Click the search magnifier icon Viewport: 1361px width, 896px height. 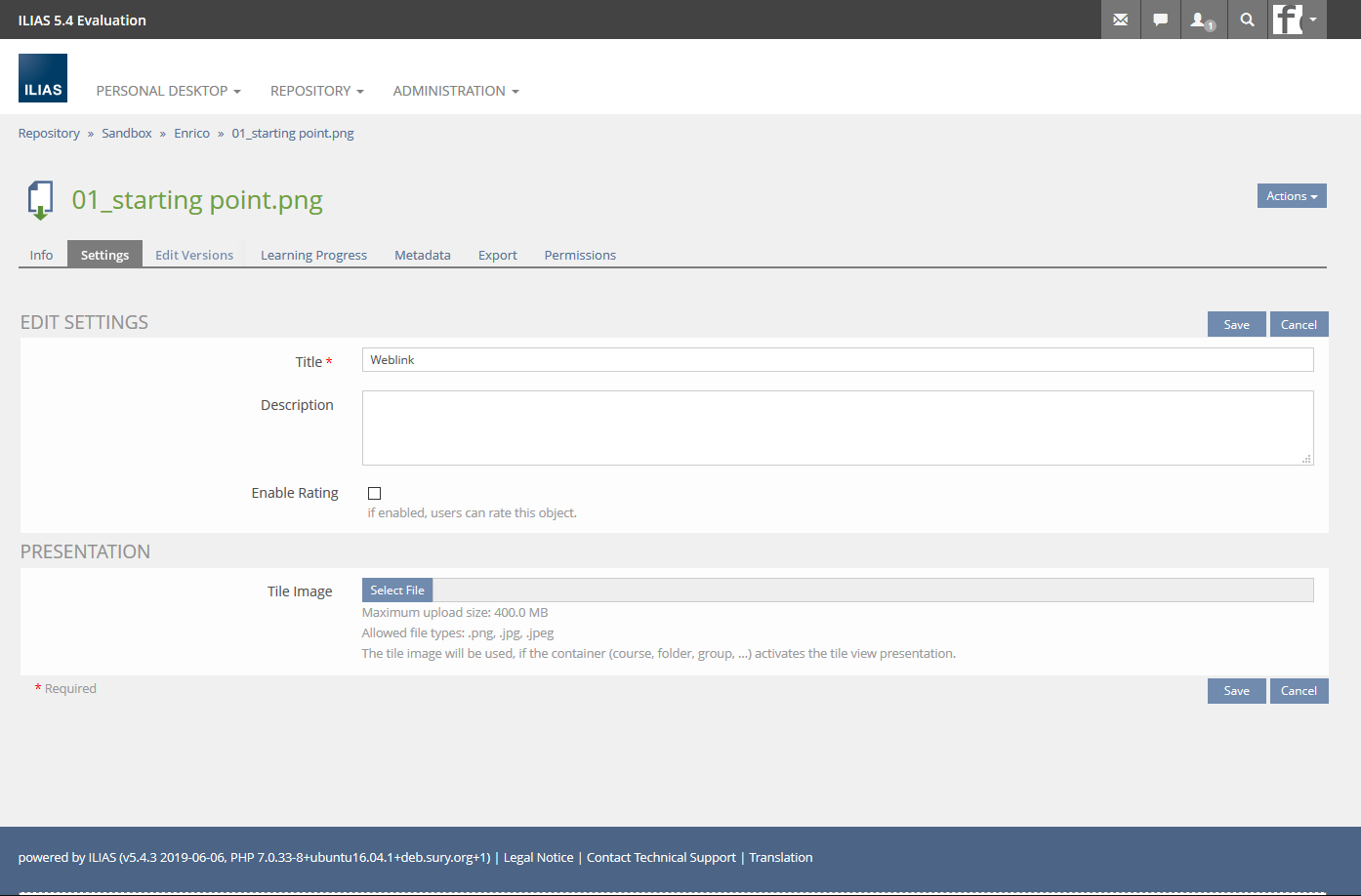coord(1247,20)
